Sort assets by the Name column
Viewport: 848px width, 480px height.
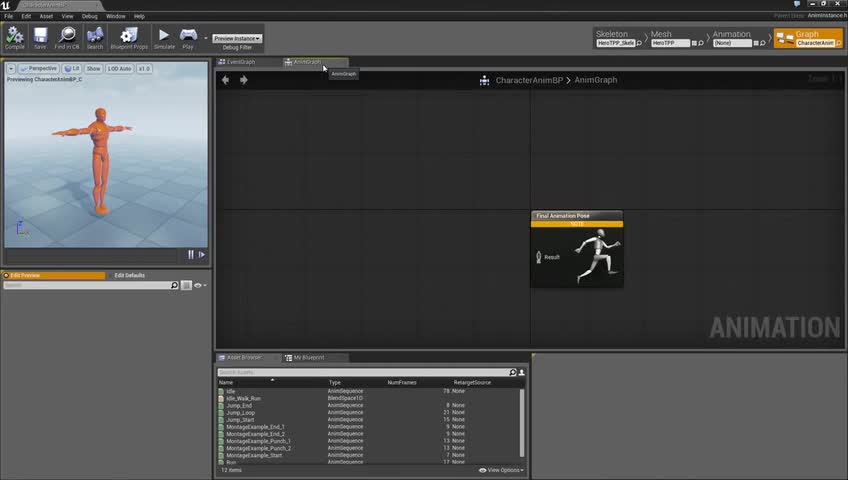[226, 382]
